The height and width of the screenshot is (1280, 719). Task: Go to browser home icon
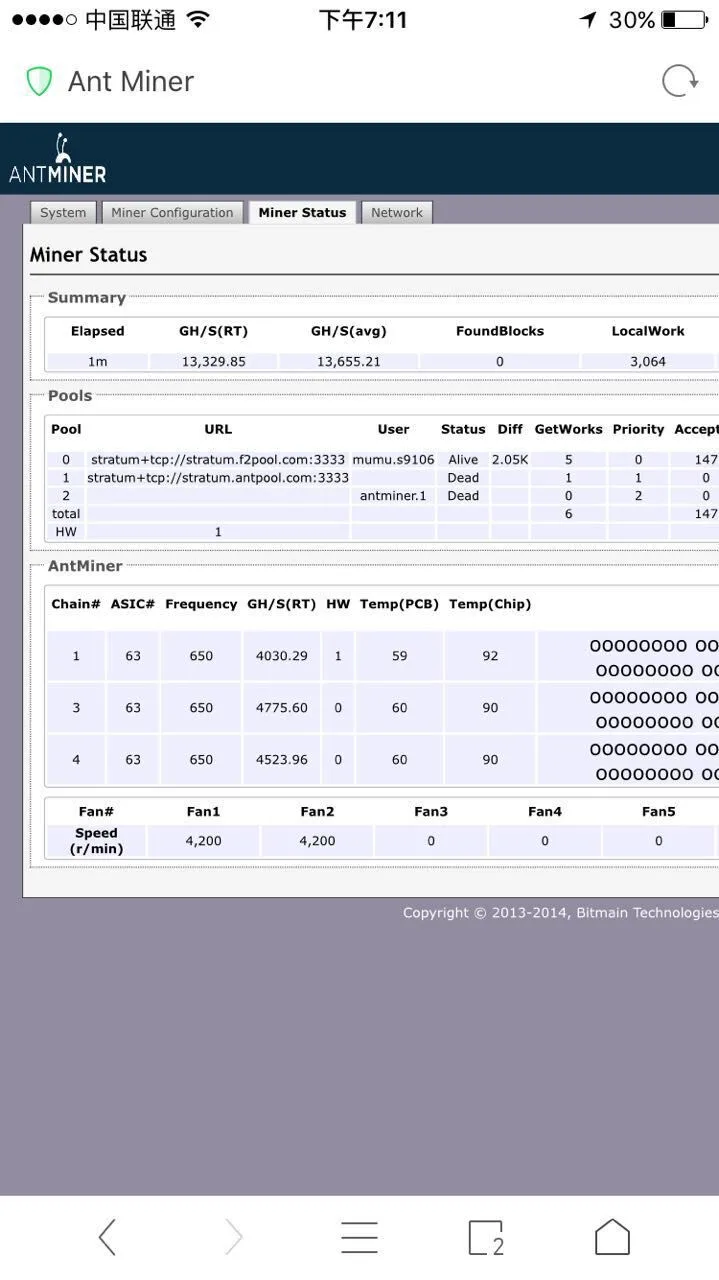pos(612,1237)
